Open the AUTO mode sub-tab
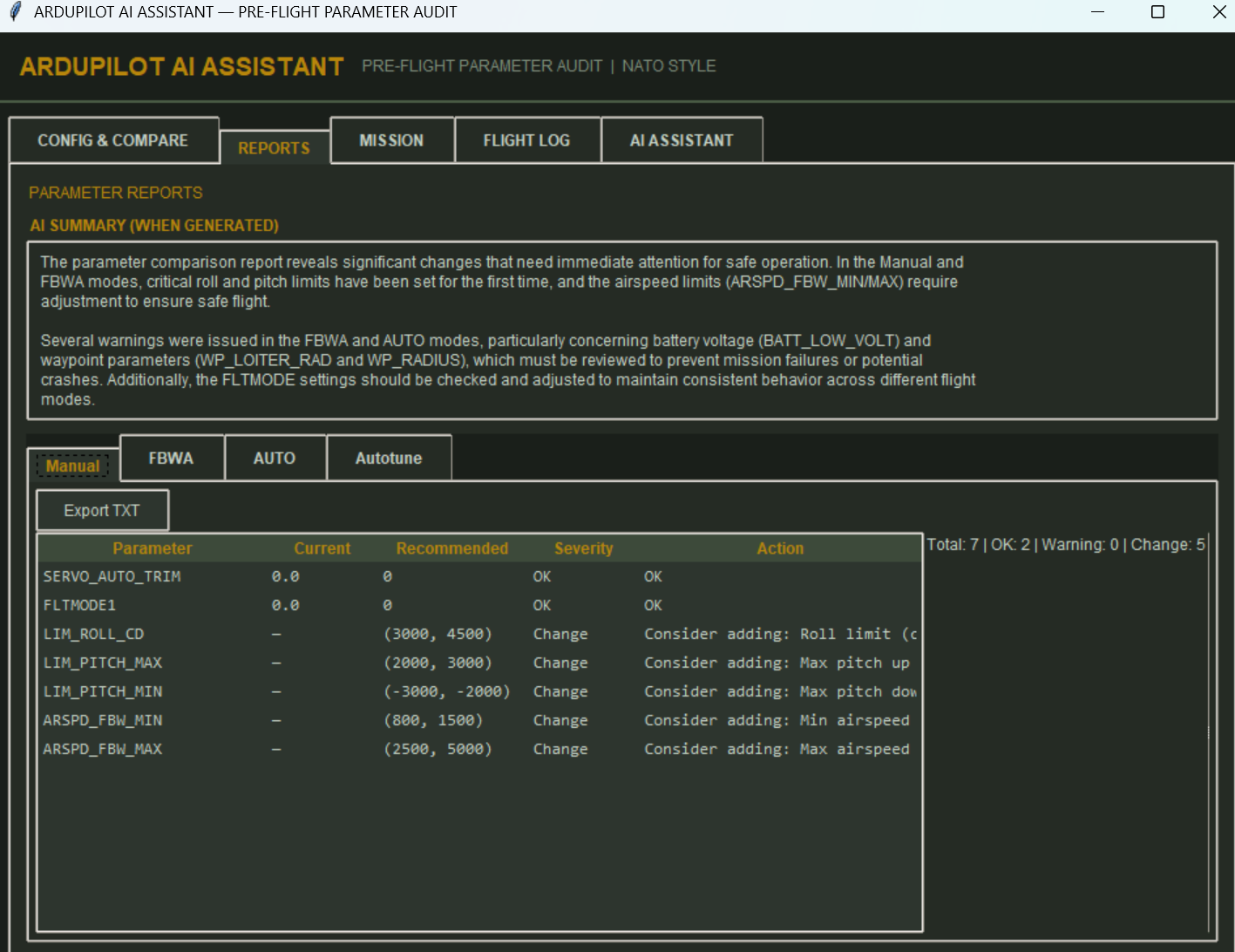 click(275, 459)
